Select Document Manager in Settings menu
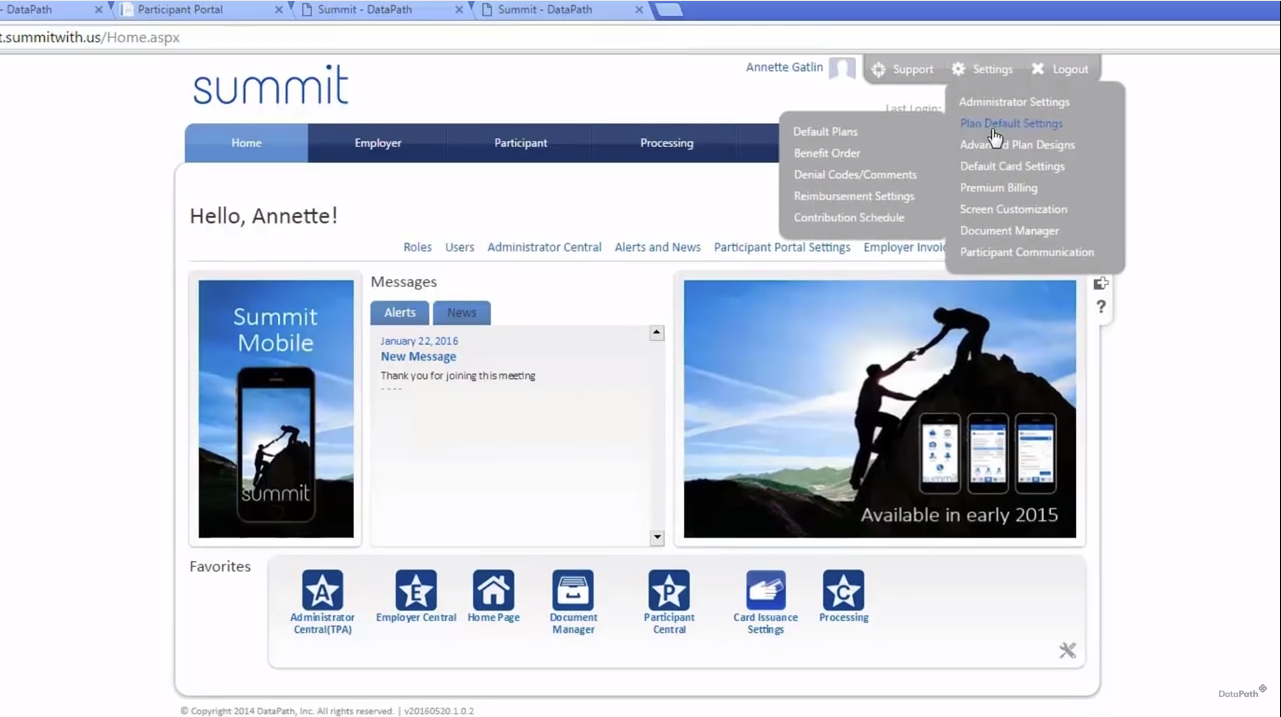Screen dimensions: 1281x717 click(1009, 231)
